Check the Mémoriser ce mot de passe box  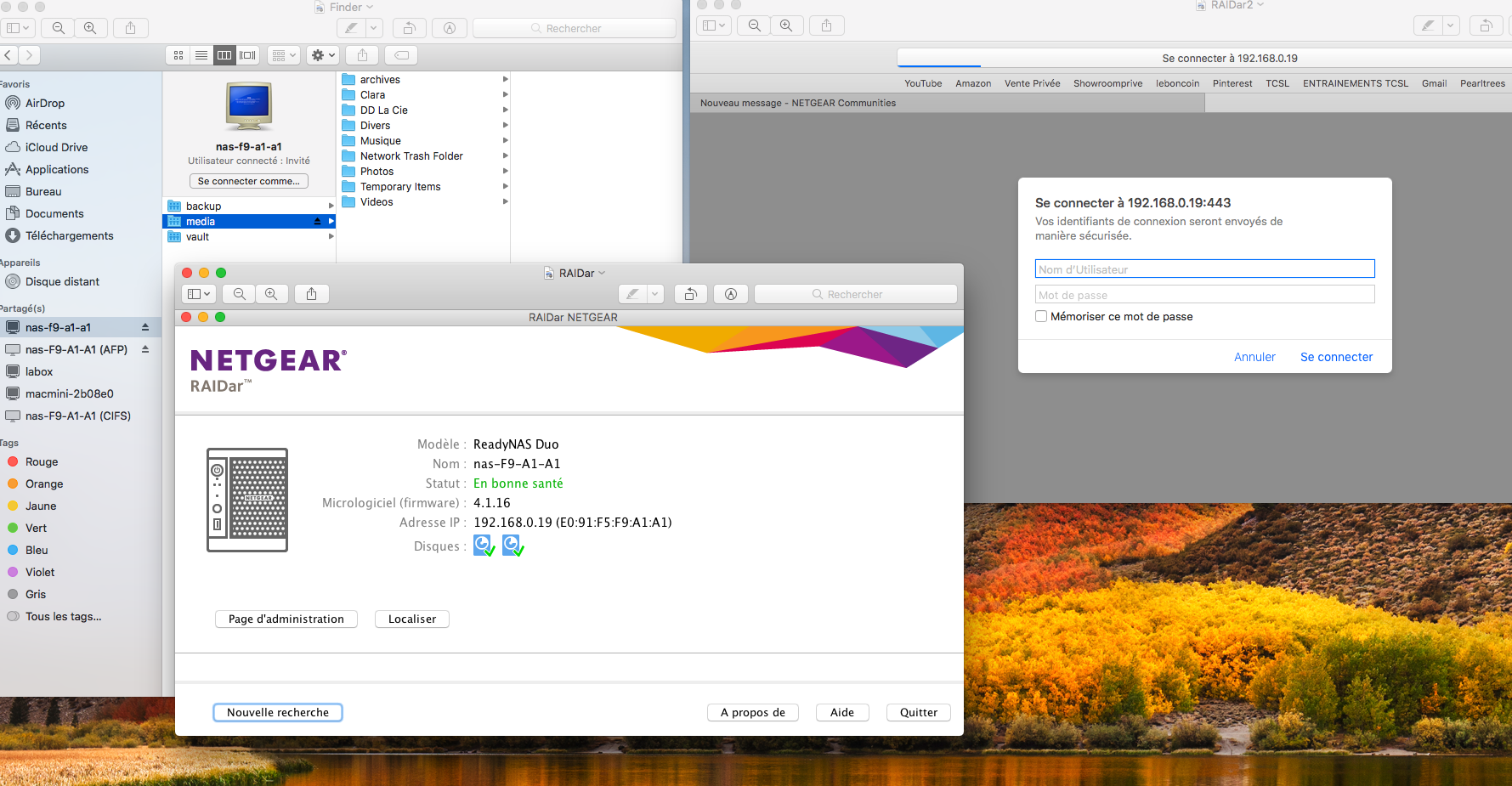[1041, 316]
